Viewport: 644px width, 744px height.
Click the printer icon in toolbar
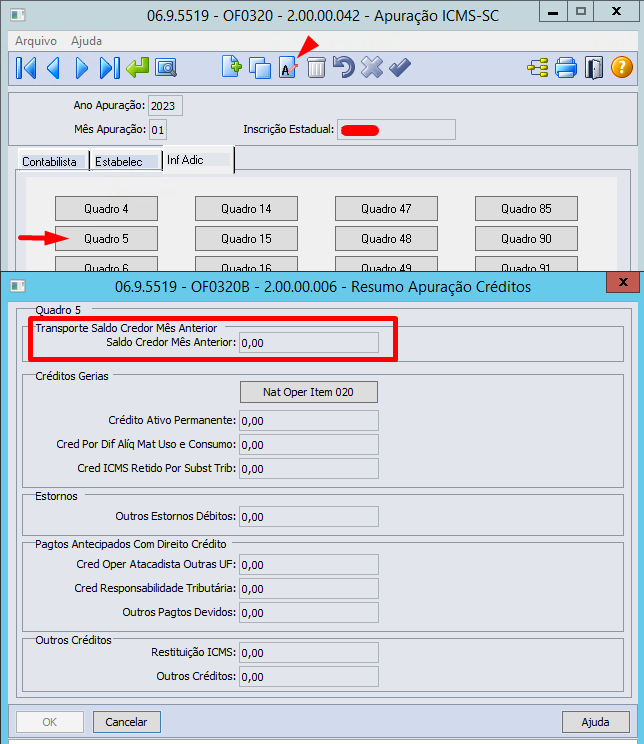(566, 68)
